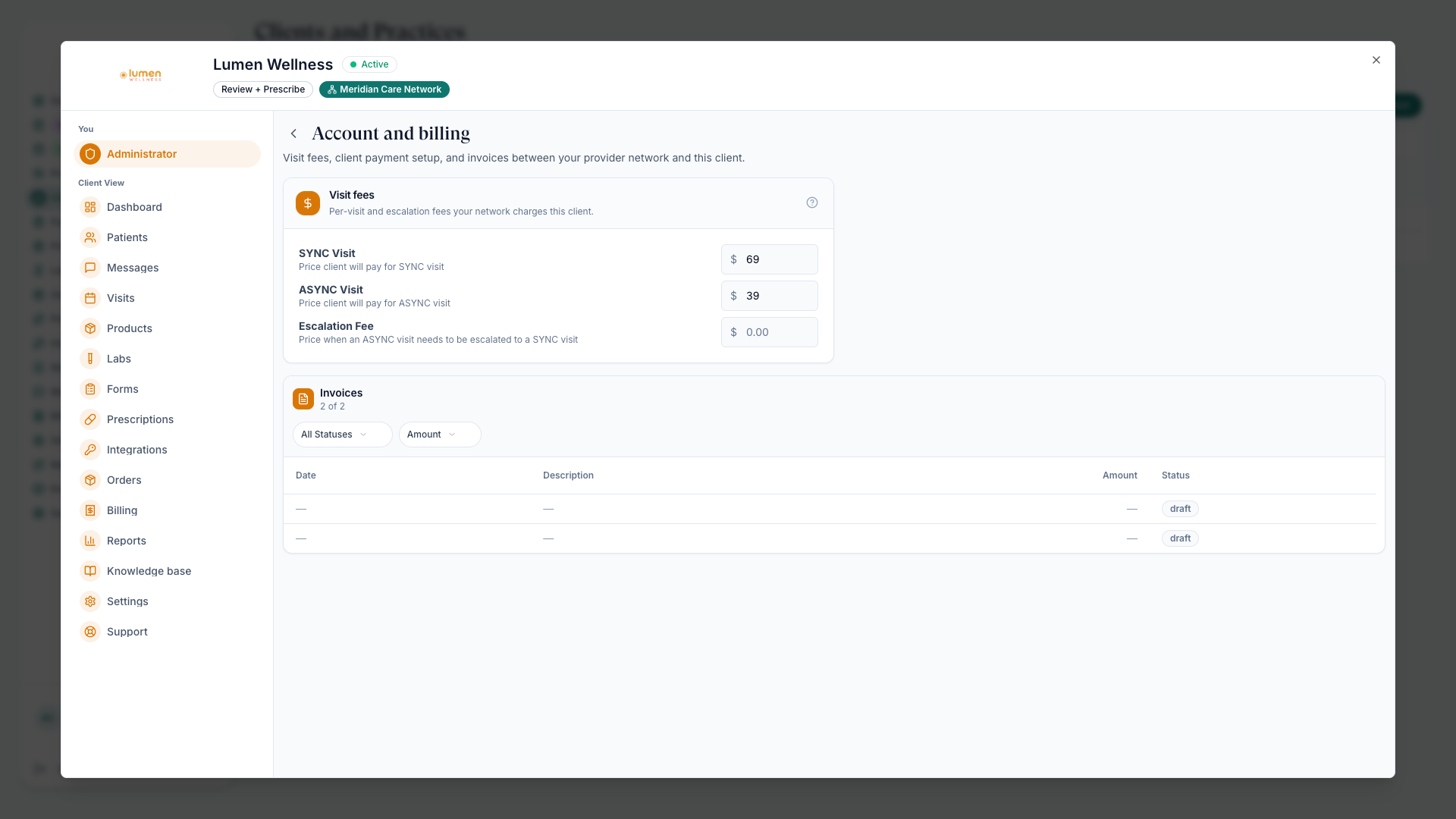Click the Date column header
This screenshot has width=1456, height=819.
tap(306, 475)
